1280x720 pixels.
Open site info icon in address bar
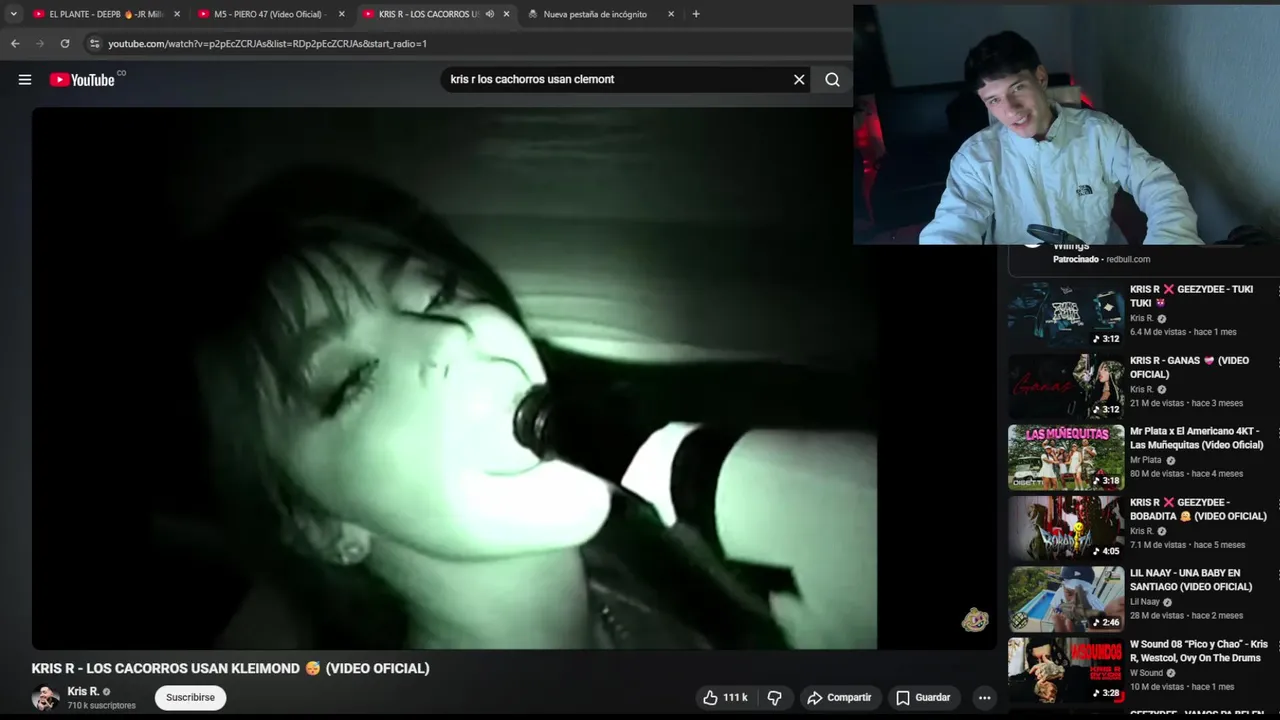(x=95, y=44)
